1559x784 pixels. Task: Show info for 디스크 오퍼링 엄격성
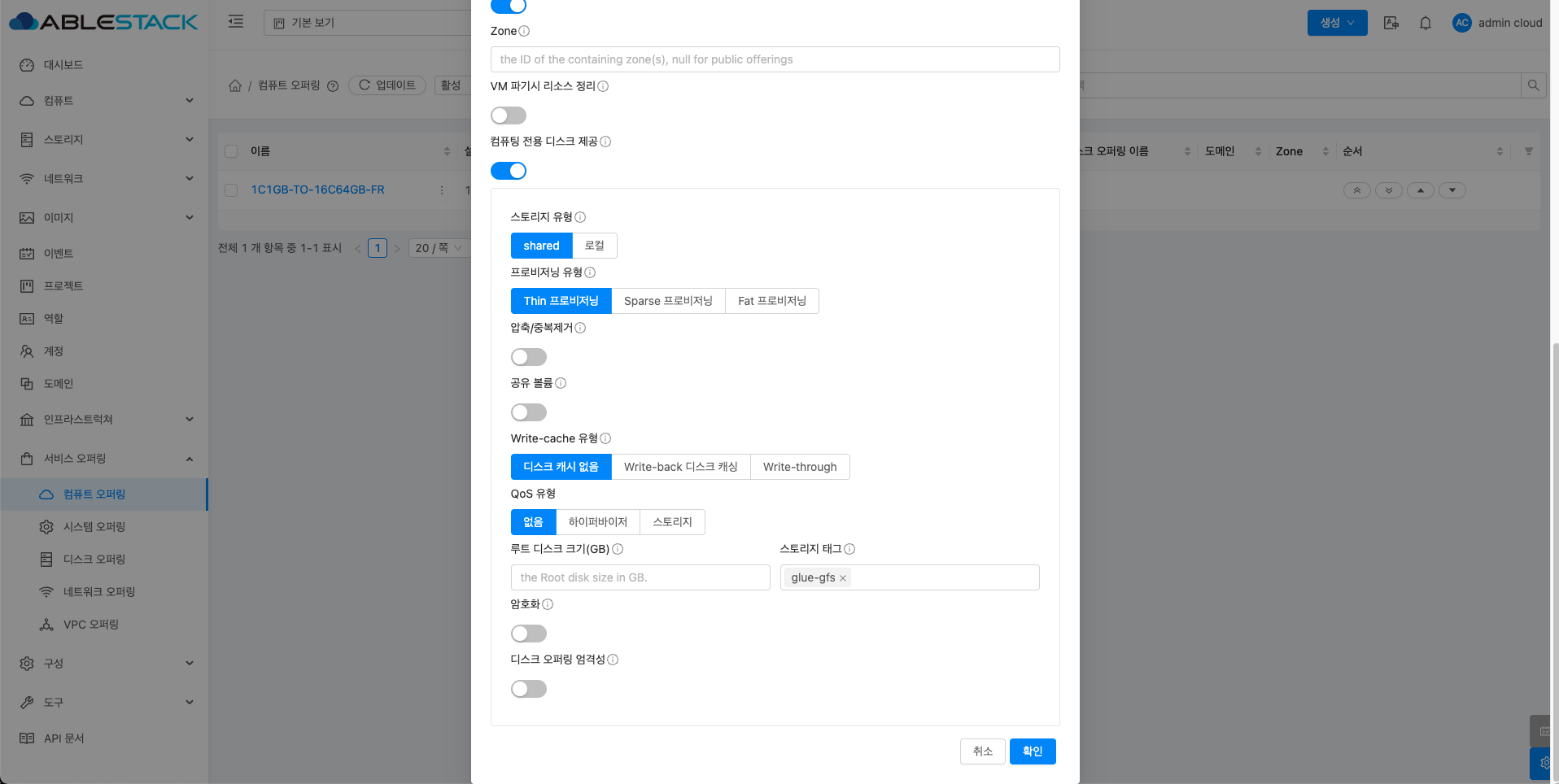(613, 660)
